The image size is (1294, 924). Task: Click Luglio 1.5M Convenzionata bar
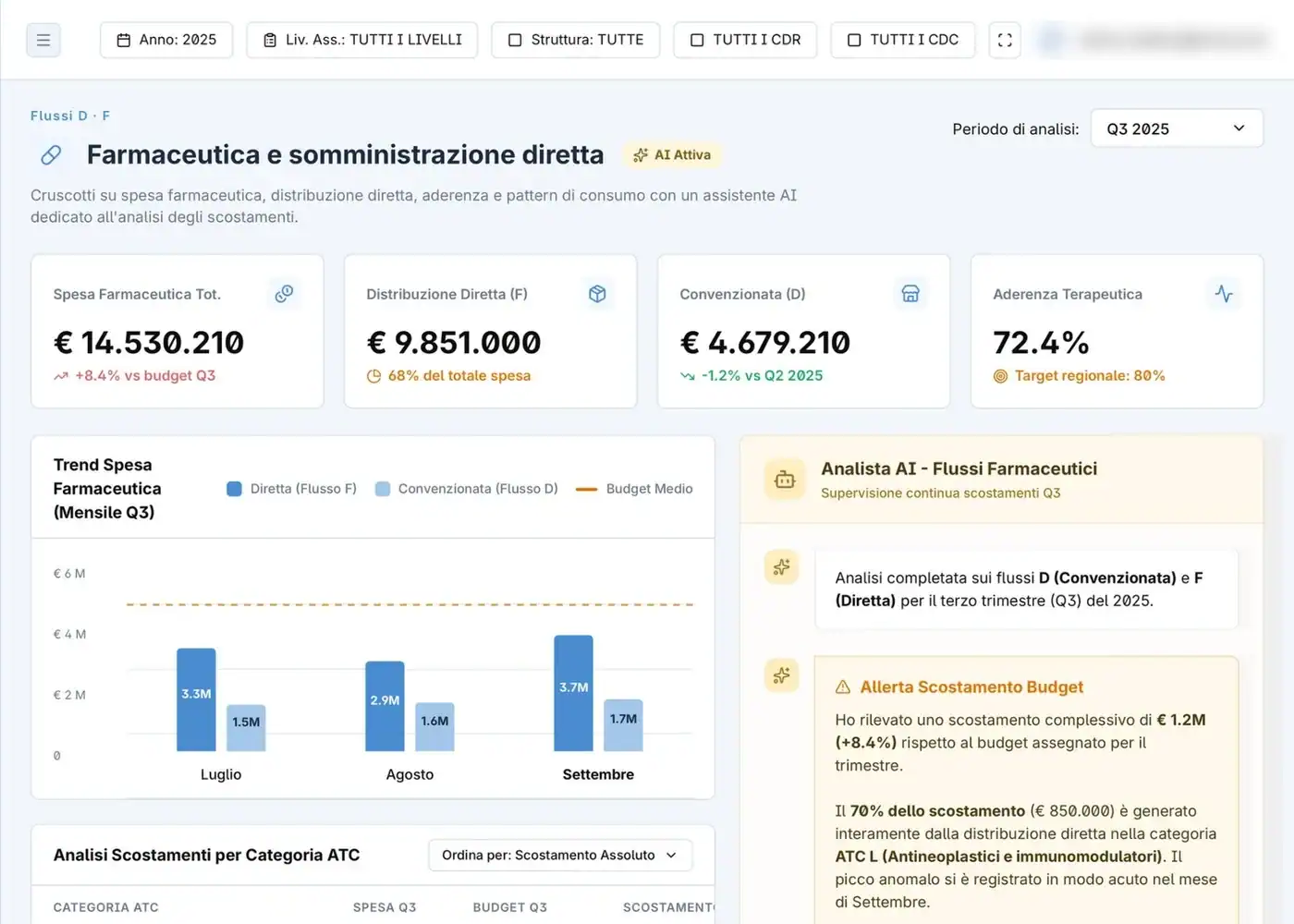point(246,727)
